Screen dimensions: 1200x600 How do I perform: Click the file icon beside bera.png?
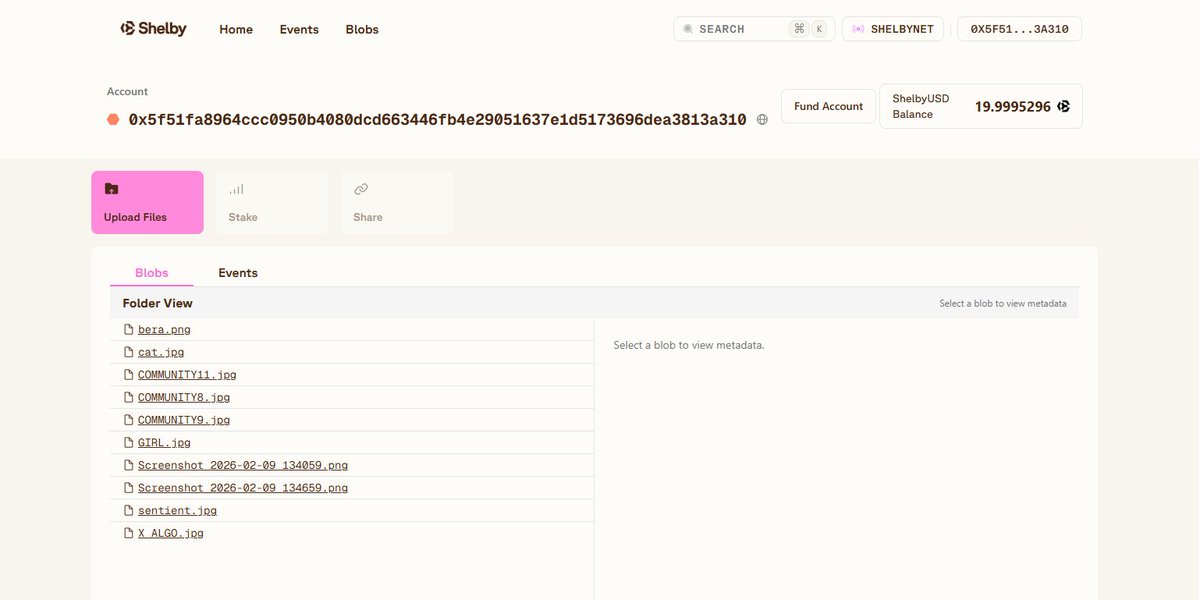click(128, 329)
